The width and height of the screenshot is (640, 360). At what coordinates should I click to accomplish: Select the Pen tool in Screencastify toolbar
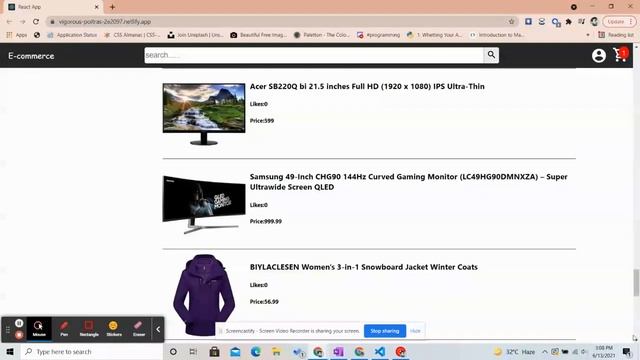tap(64, 329)
